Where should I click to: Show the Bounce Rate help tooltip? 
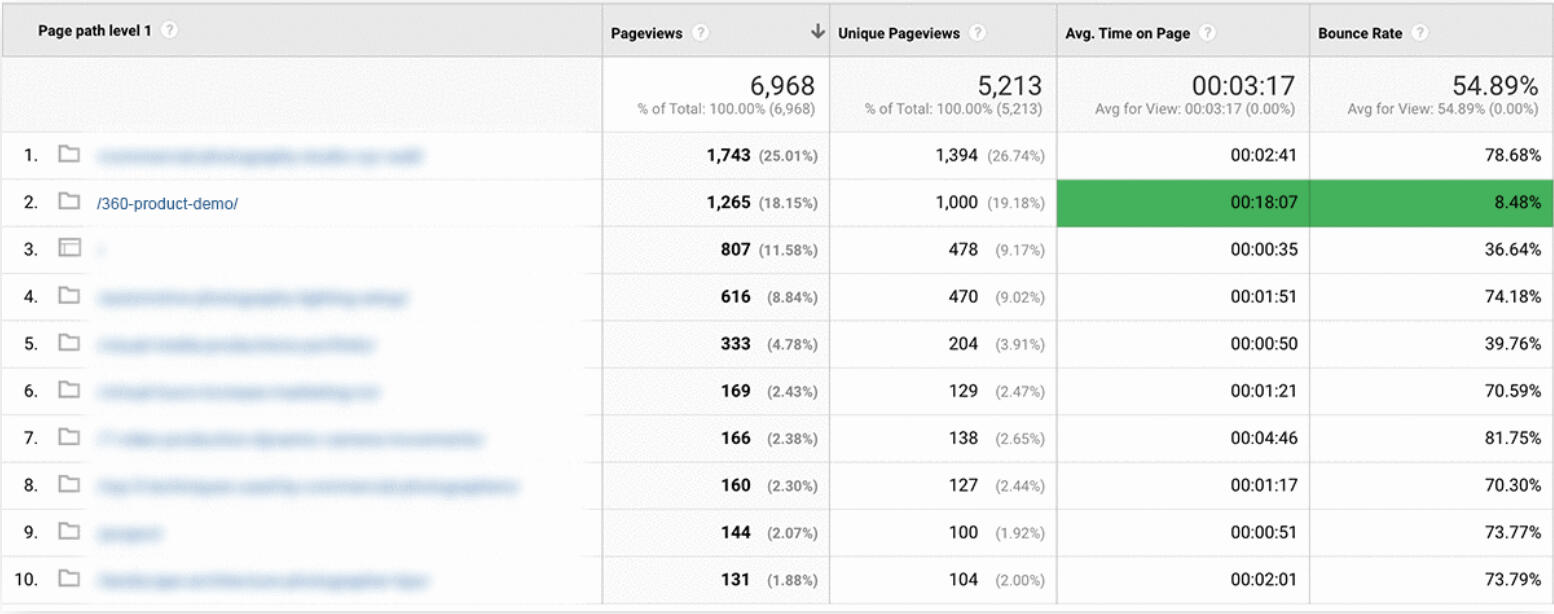click(x=1420, y=33)
